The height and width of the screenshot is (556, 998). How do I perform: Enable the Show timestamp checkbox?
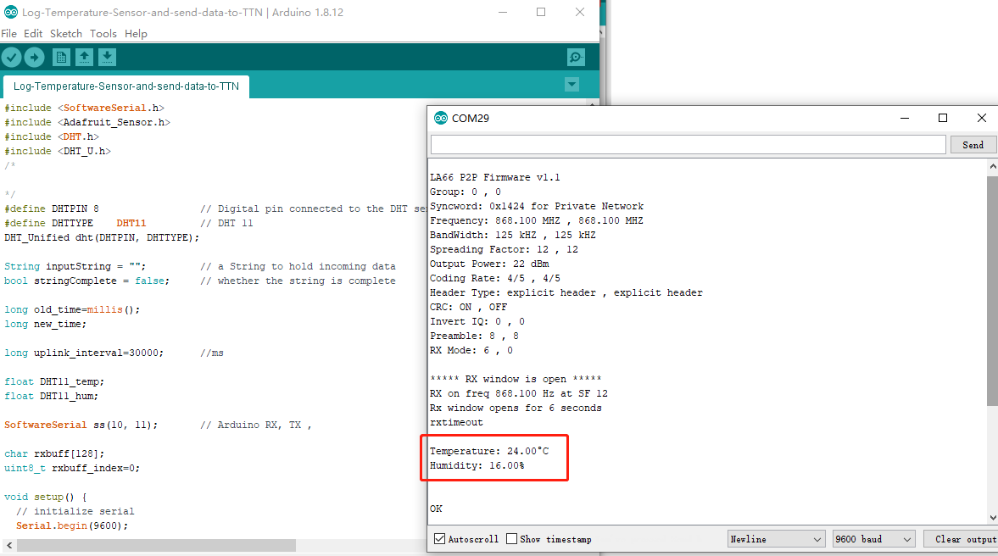(x=512, y=539)
